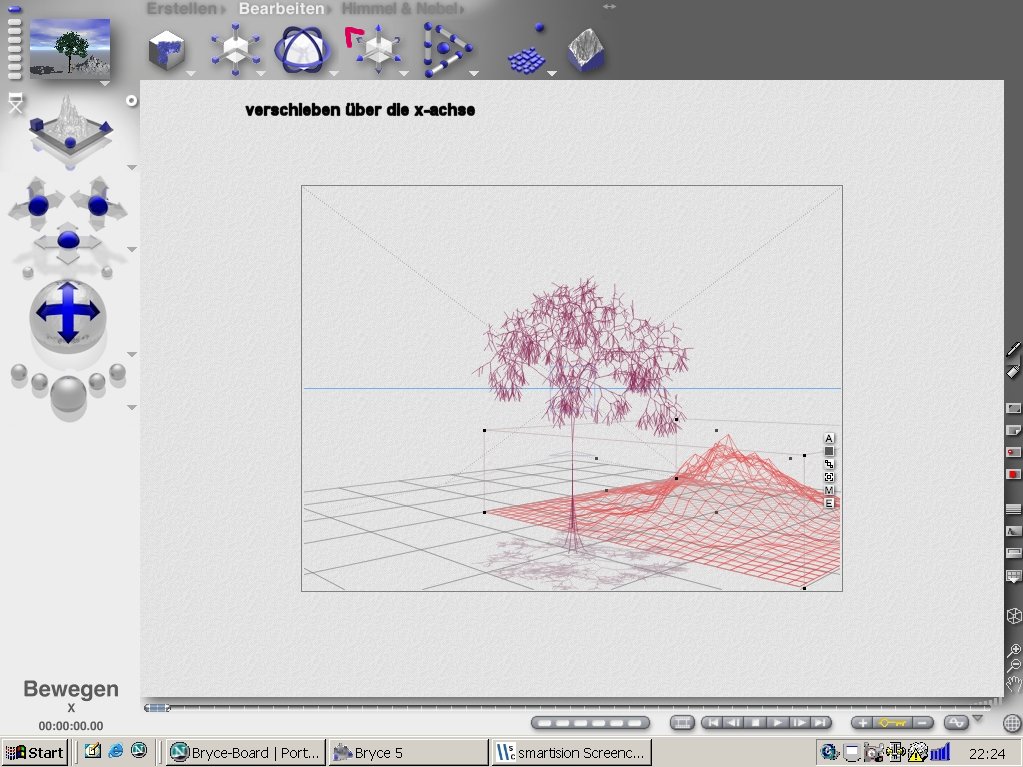Toggle the small sphere right of Render sphere
The width and height of the screenshot is (1023, 767).
pyautogui.click(x=97, y=382)
